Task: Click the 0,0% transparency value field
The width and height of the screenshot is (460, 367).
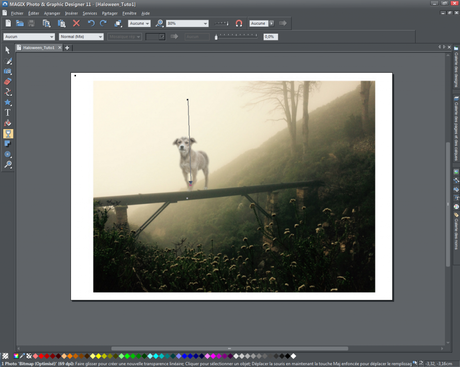Action: pos(270,37)
